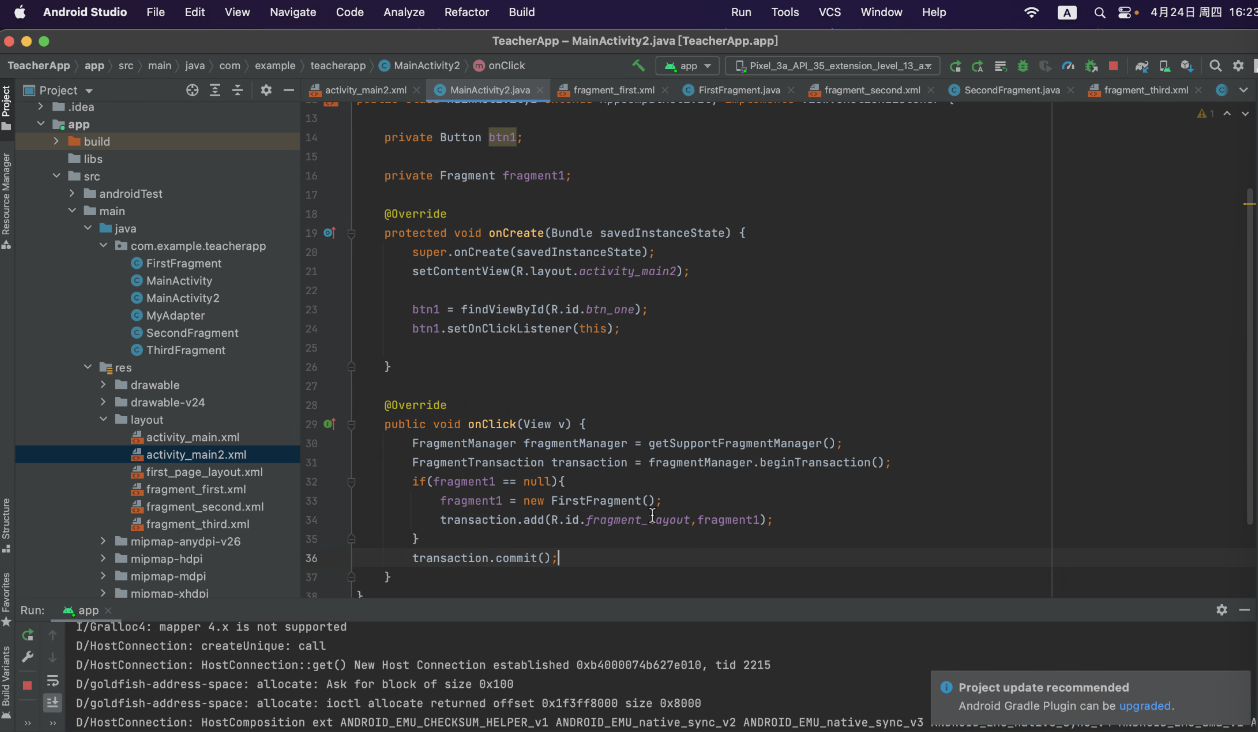Click Select Opened File target icon
This screenshot has width=1258, height=732.
coord(192,90)
